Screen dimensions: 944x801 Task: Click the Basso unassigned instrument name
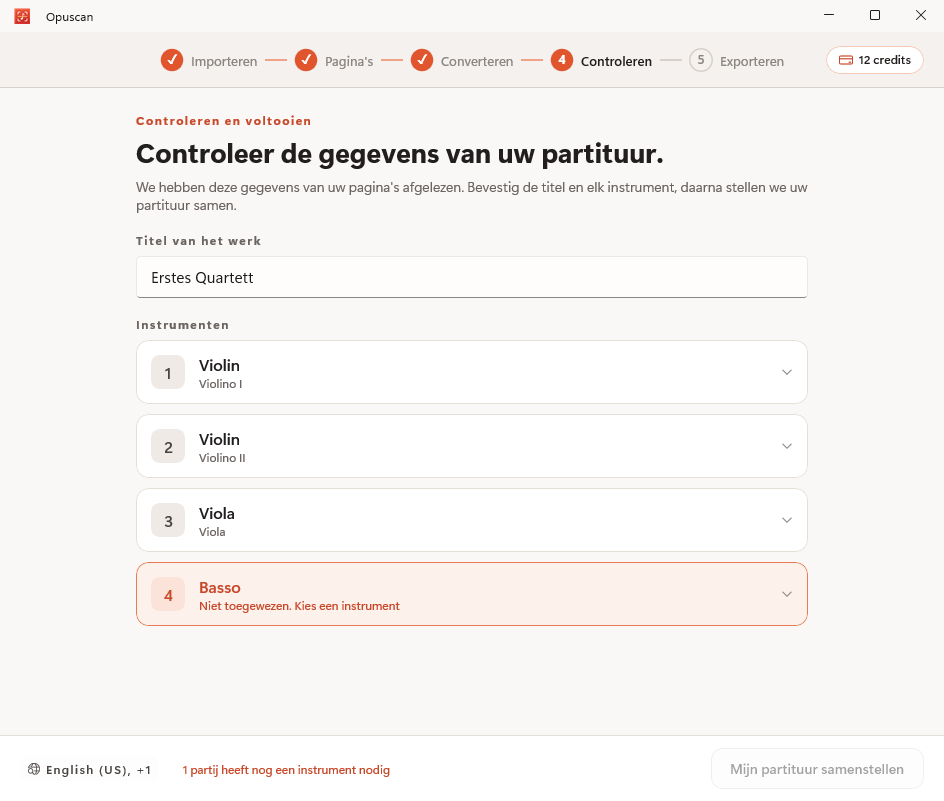[x=220, y=588]
